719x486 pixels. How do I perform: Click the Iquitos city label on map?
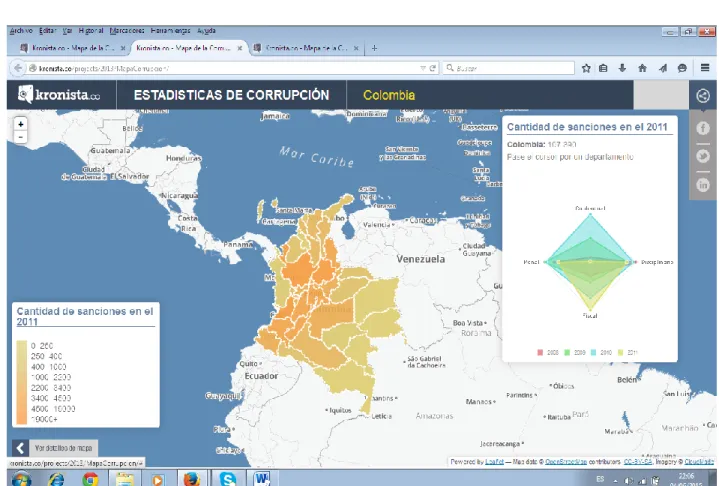pos(339,410)
